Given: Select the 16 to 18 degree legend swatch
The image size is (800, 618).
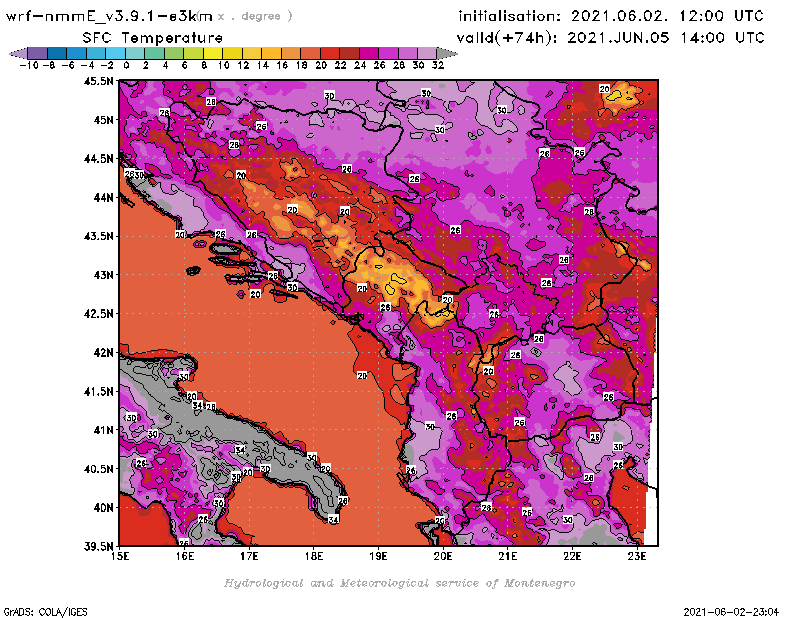Looking at the screenshot, I should tap(291, 53).
